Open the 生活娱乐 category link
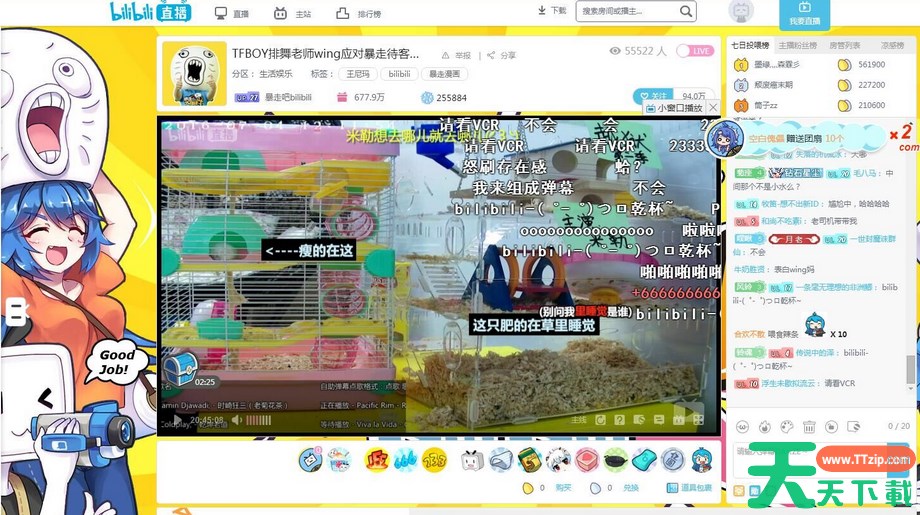 (x=276, y=74)
